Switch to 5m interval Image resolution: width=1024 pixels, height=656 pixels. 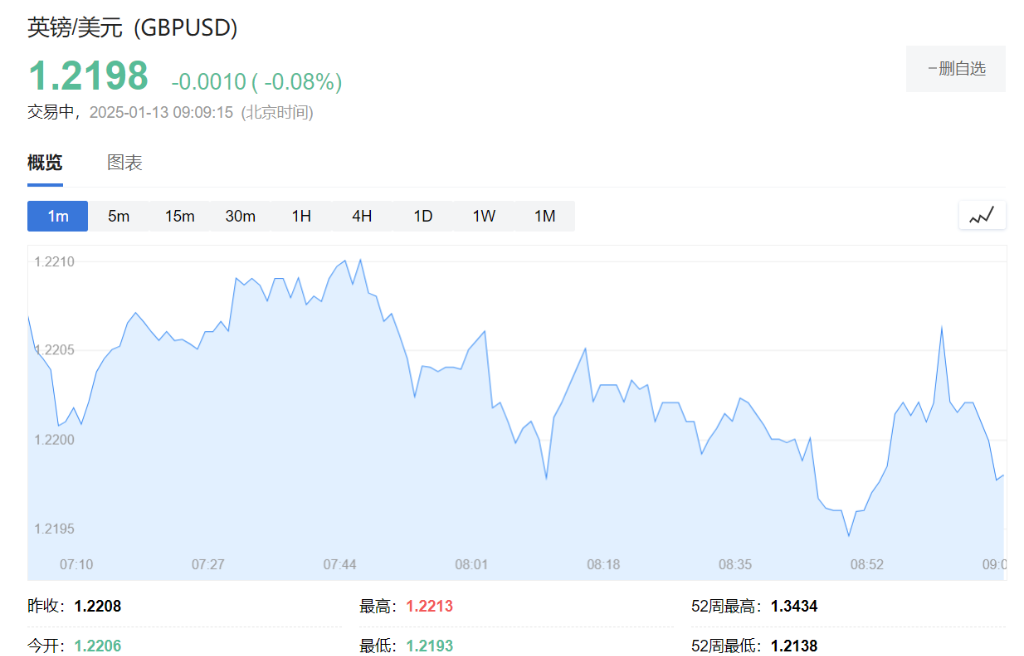(x=119, y=216)
